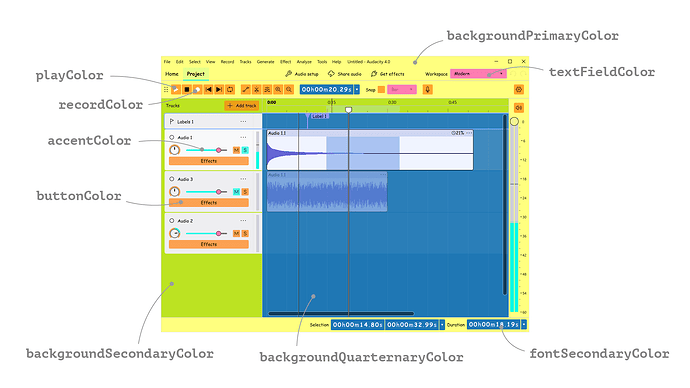690x388 pixels.
Task: Click the flag icon on Labels 1 track
Action: (x=172, y=121)
